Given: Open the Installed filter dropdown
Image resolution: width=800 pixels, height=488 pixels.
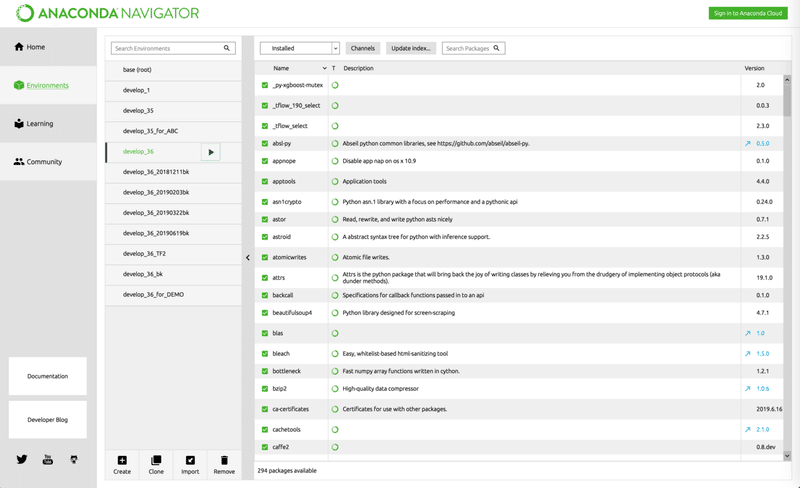Looking at the screenshot, I should point(300,48).
